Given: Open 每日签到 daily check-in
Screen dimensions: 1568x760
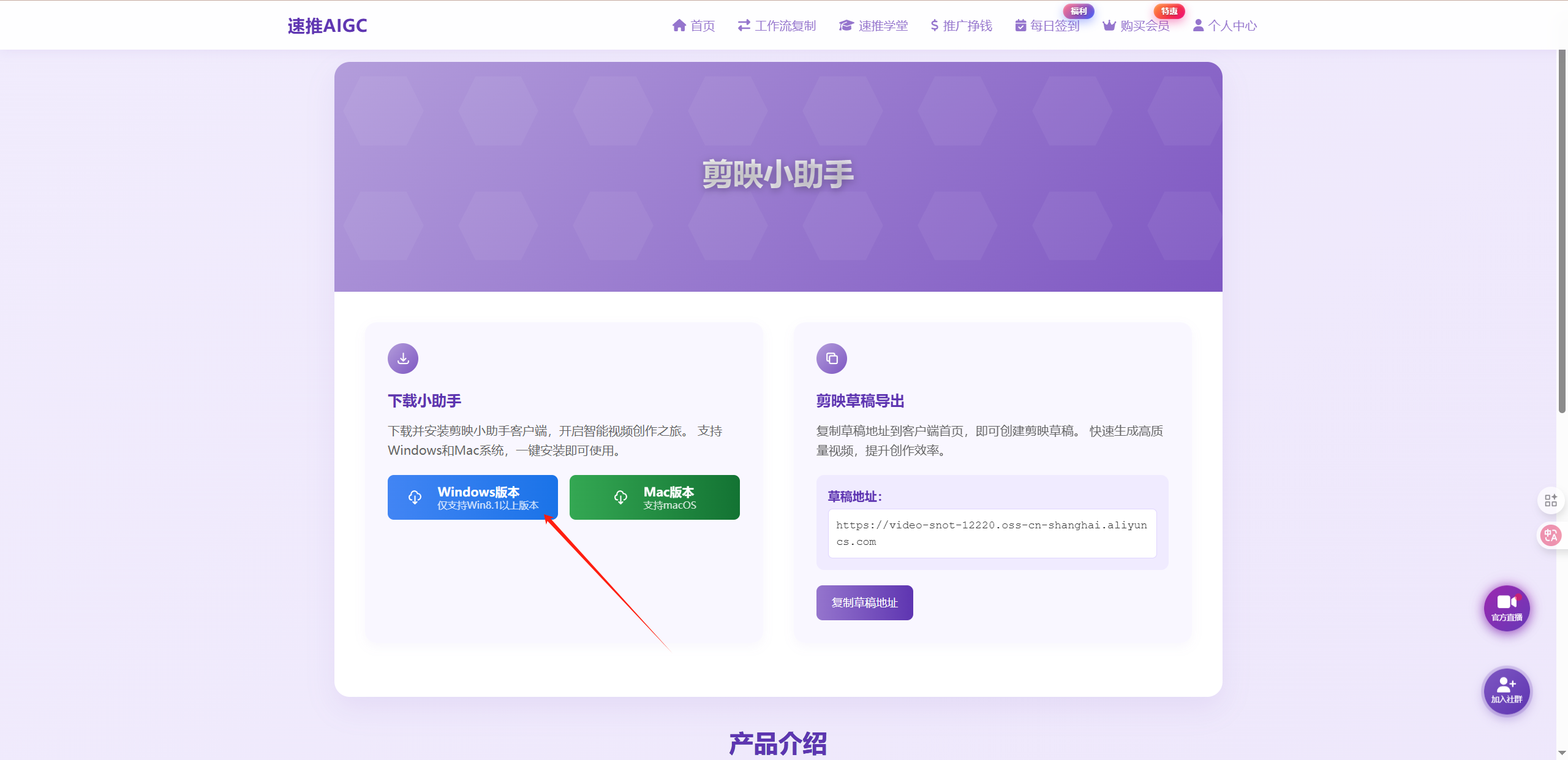Looking at the screenshot, I should pos(1047,26).
